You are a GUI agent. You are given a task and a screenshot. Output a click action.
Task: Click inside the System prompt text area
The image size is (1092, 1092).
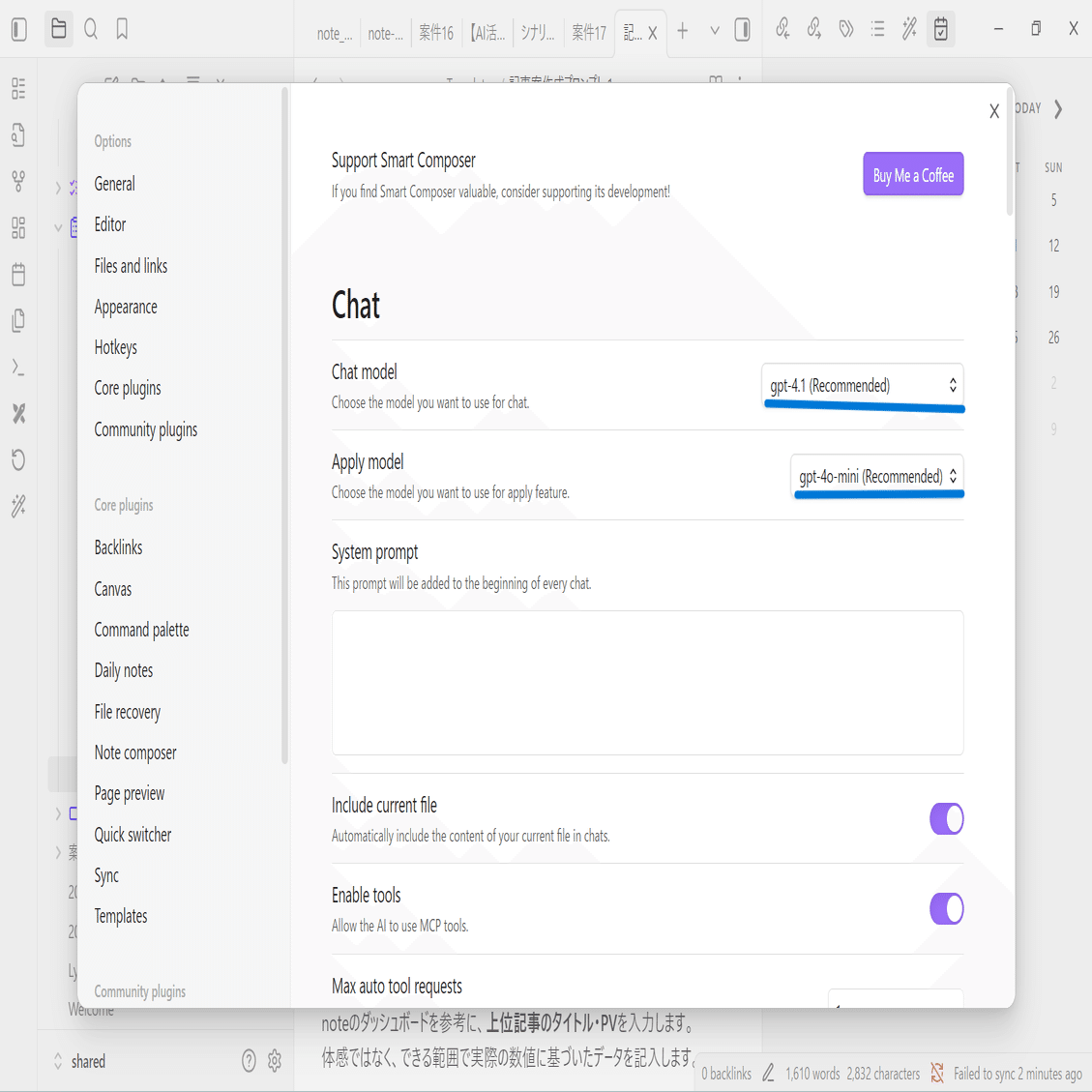pos(648,683)
